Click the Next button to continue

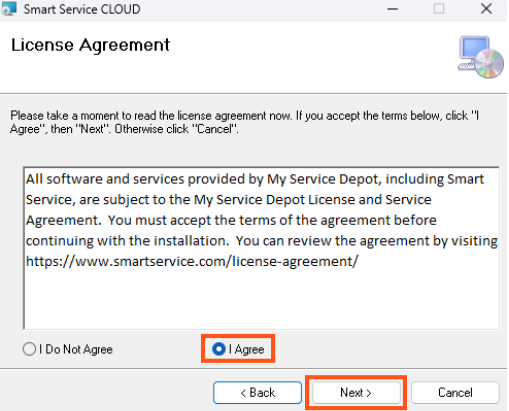click(356, 393)
